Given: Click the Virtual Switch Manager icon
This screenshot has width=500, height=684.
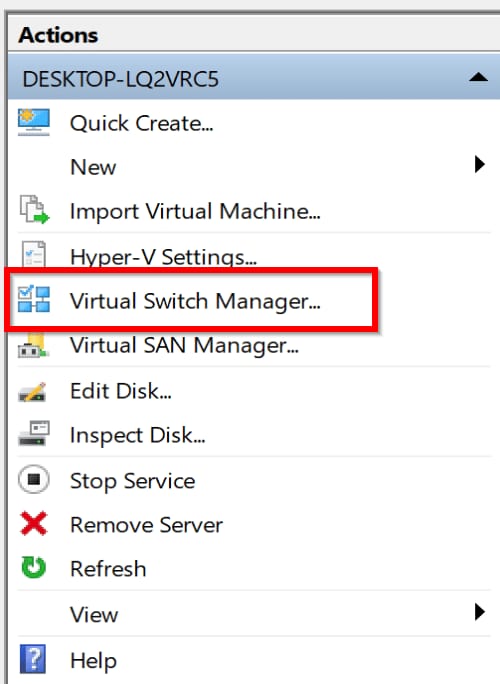Looking at the screenshot, I should (x=34, y=299).
